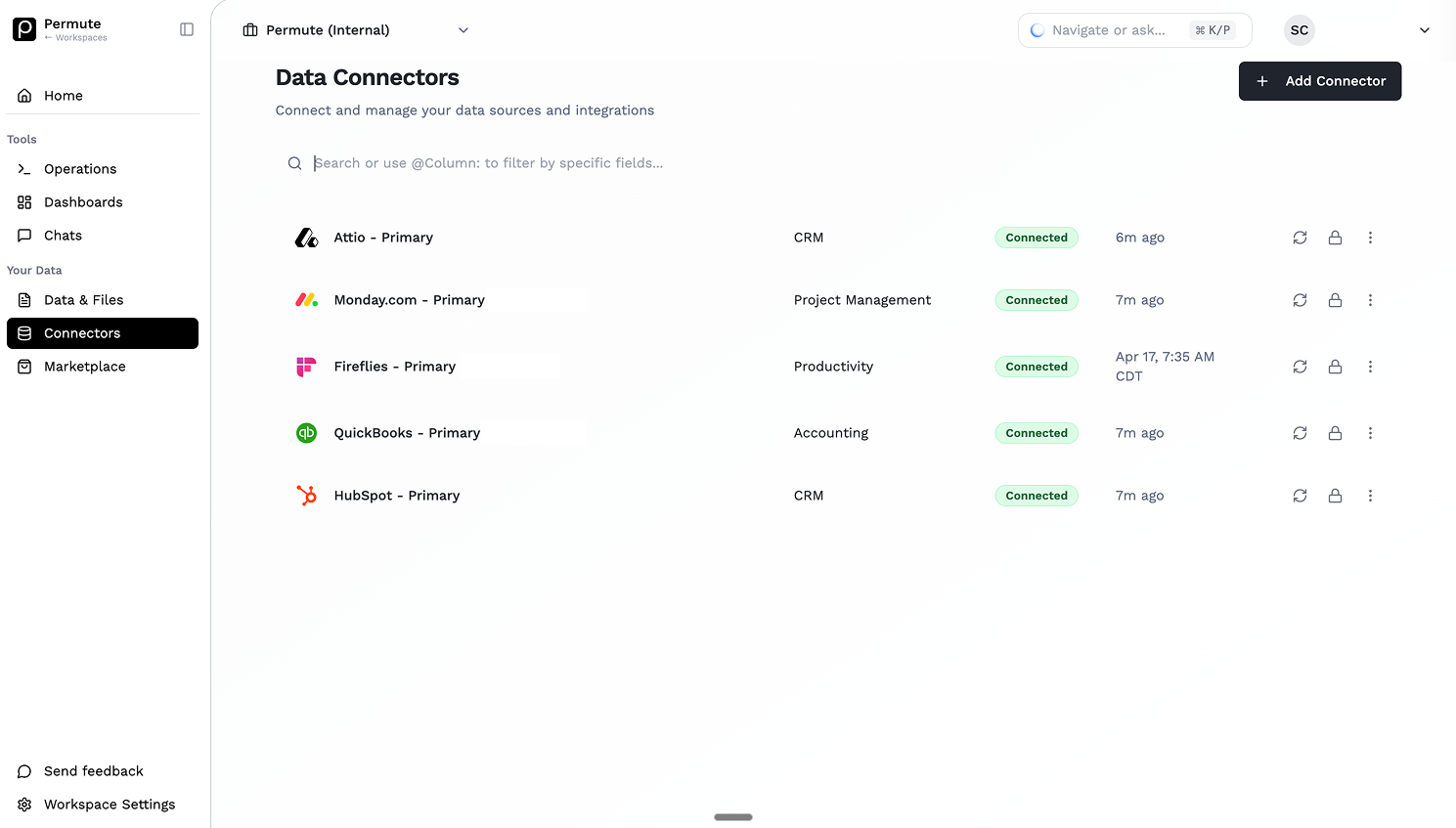Viewport: 1456px width, 828px height.
Task: Refresh the QuickBooks connector
Action: 1300,432
